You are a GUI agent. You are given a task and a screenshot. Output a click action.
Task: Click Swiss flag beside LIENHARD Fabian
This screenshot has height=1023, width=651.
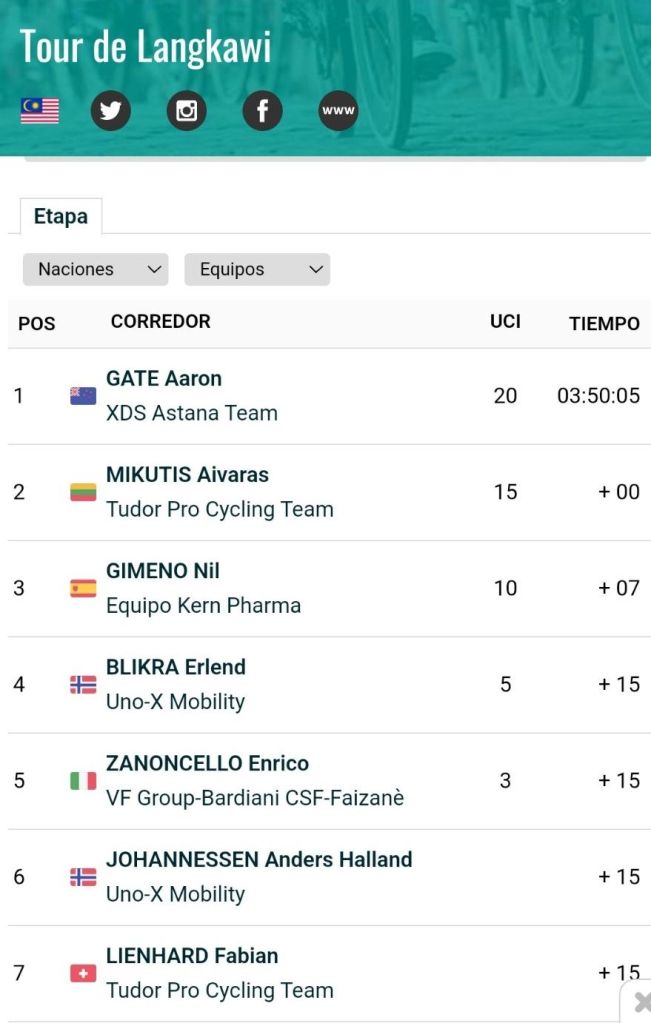(83, 973)
